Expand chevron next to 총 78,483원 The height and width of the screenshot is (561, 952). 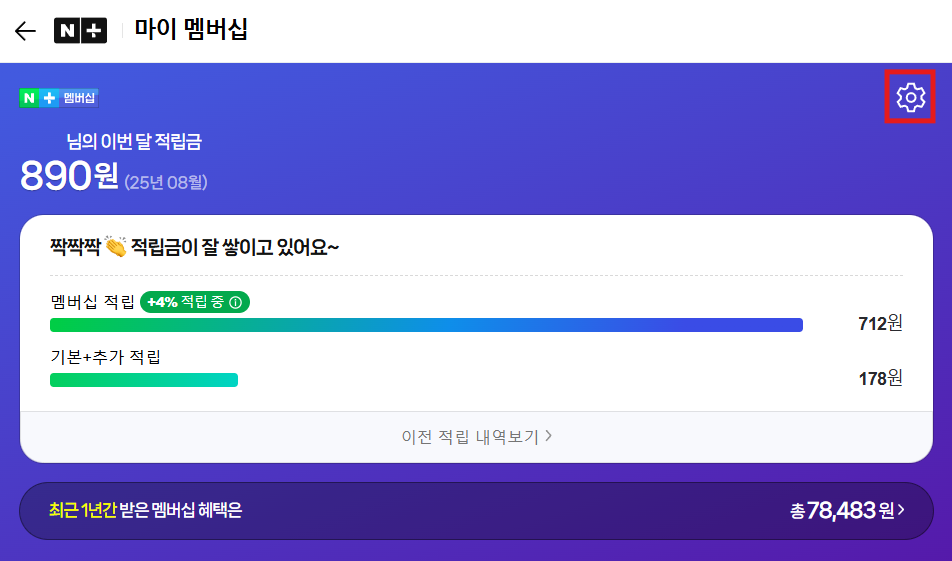[x=901, y=510]
